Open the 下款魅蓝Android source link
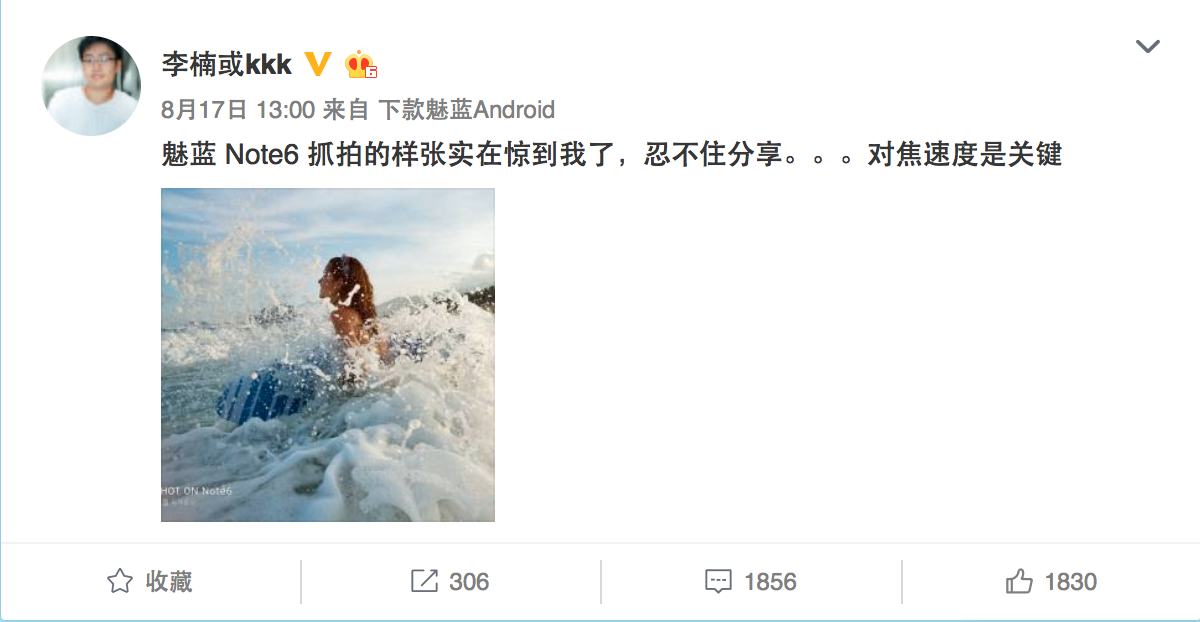1200x622 pixels. pos(466,109)
